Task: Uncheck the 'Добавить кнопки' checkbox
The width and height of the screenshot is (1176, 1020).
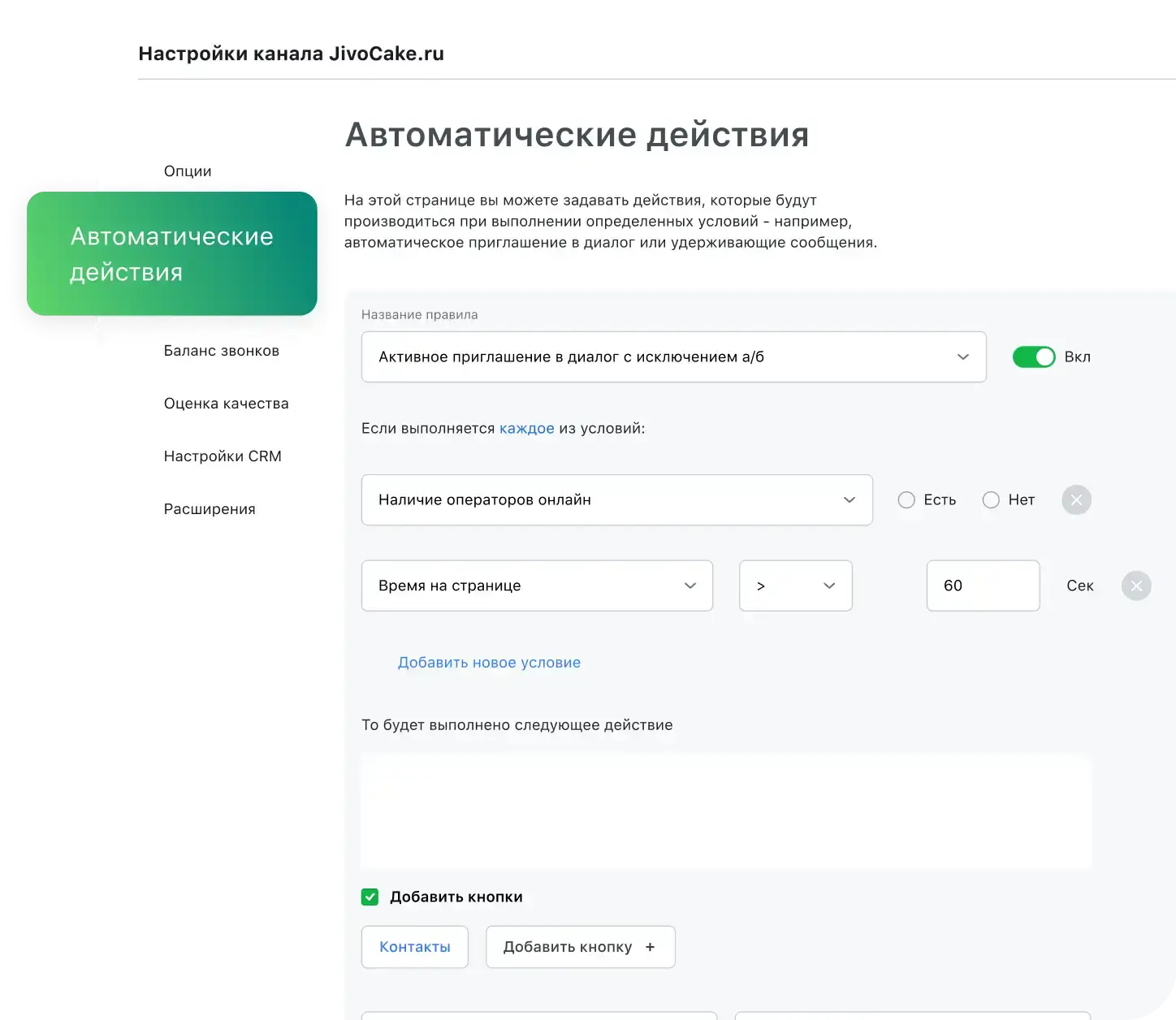Action: pos(370,897)
